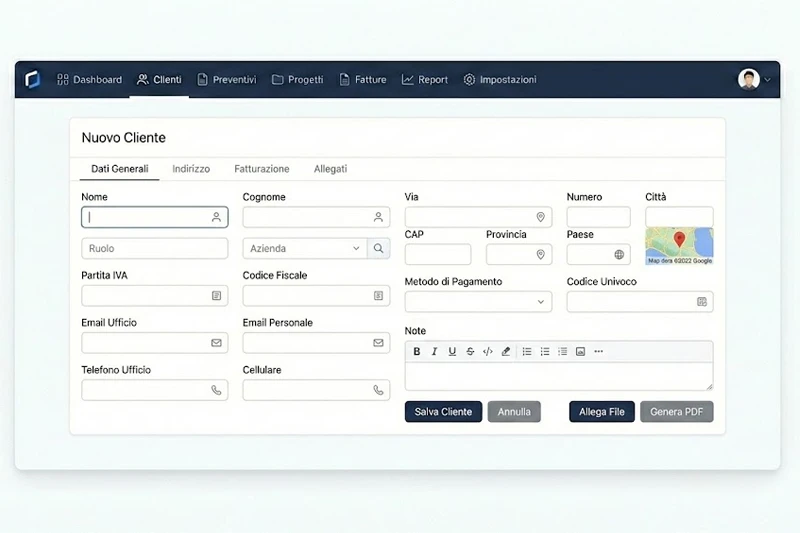Toggle italic in Note editor
The height and width of the screenshot is (533, 800).
(x=434, y=351)
